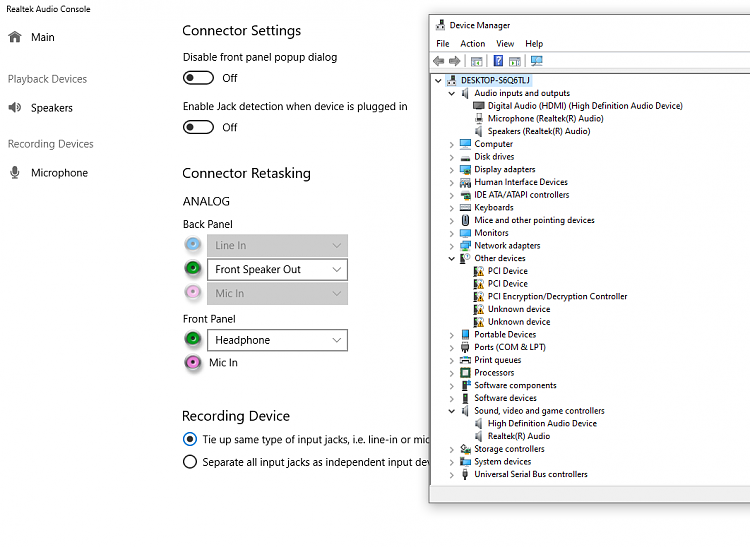The height and width of the screenshot is (547, 750).
Task: Collapse Other devices category
Action: point(452,258)
